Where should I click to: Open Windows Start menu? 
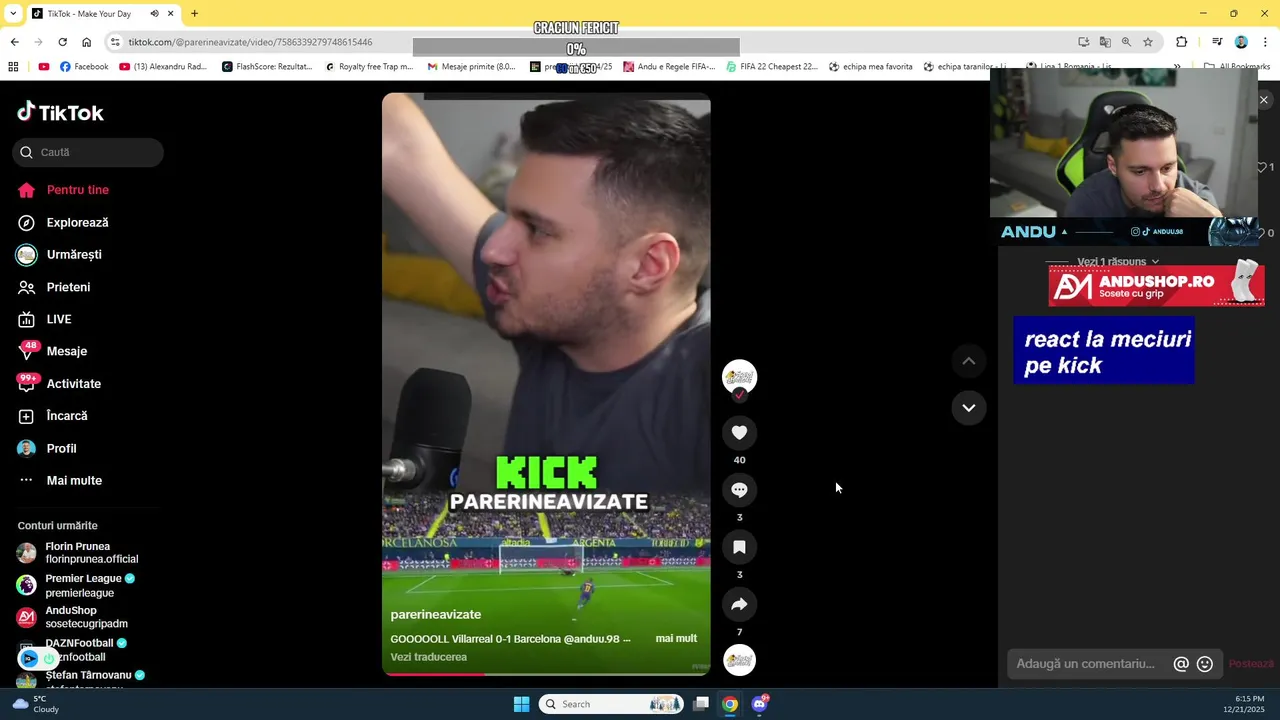pyautogui.click(x=521, y=704)
